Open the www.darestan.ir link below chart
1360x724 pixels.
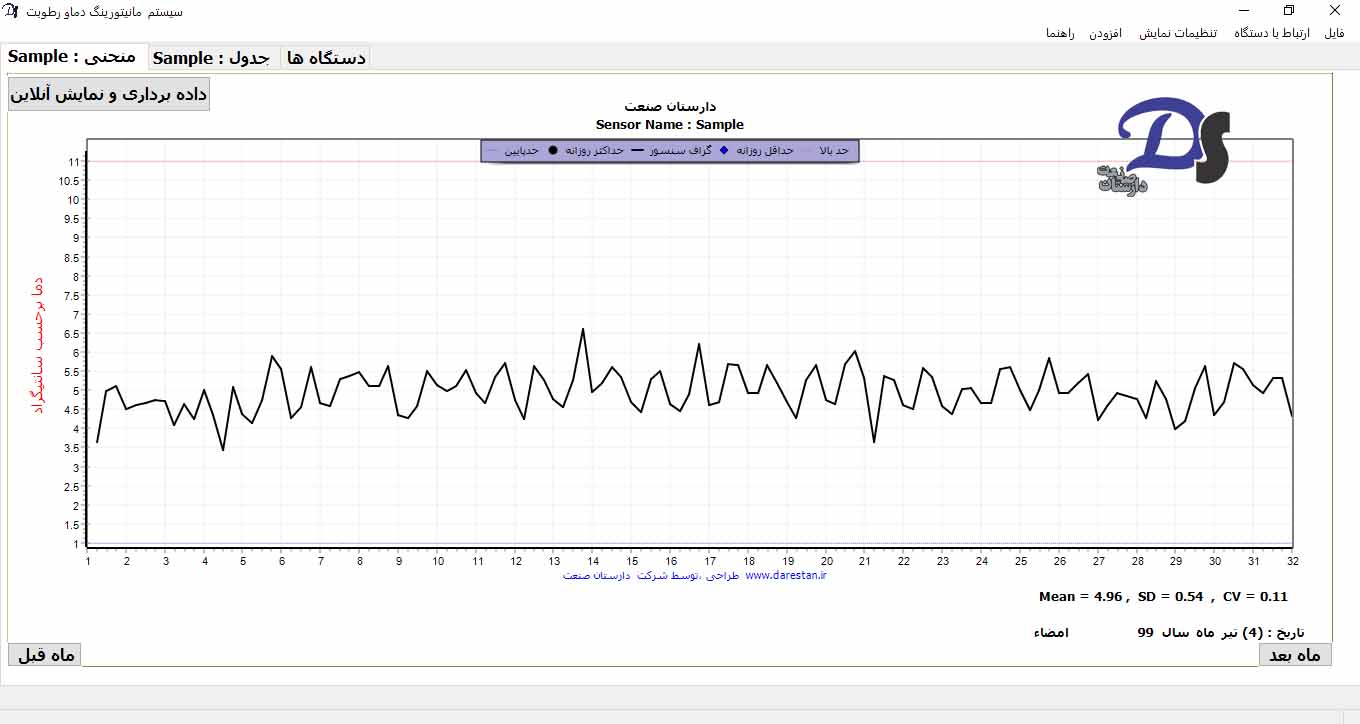[x=786, y=575]
